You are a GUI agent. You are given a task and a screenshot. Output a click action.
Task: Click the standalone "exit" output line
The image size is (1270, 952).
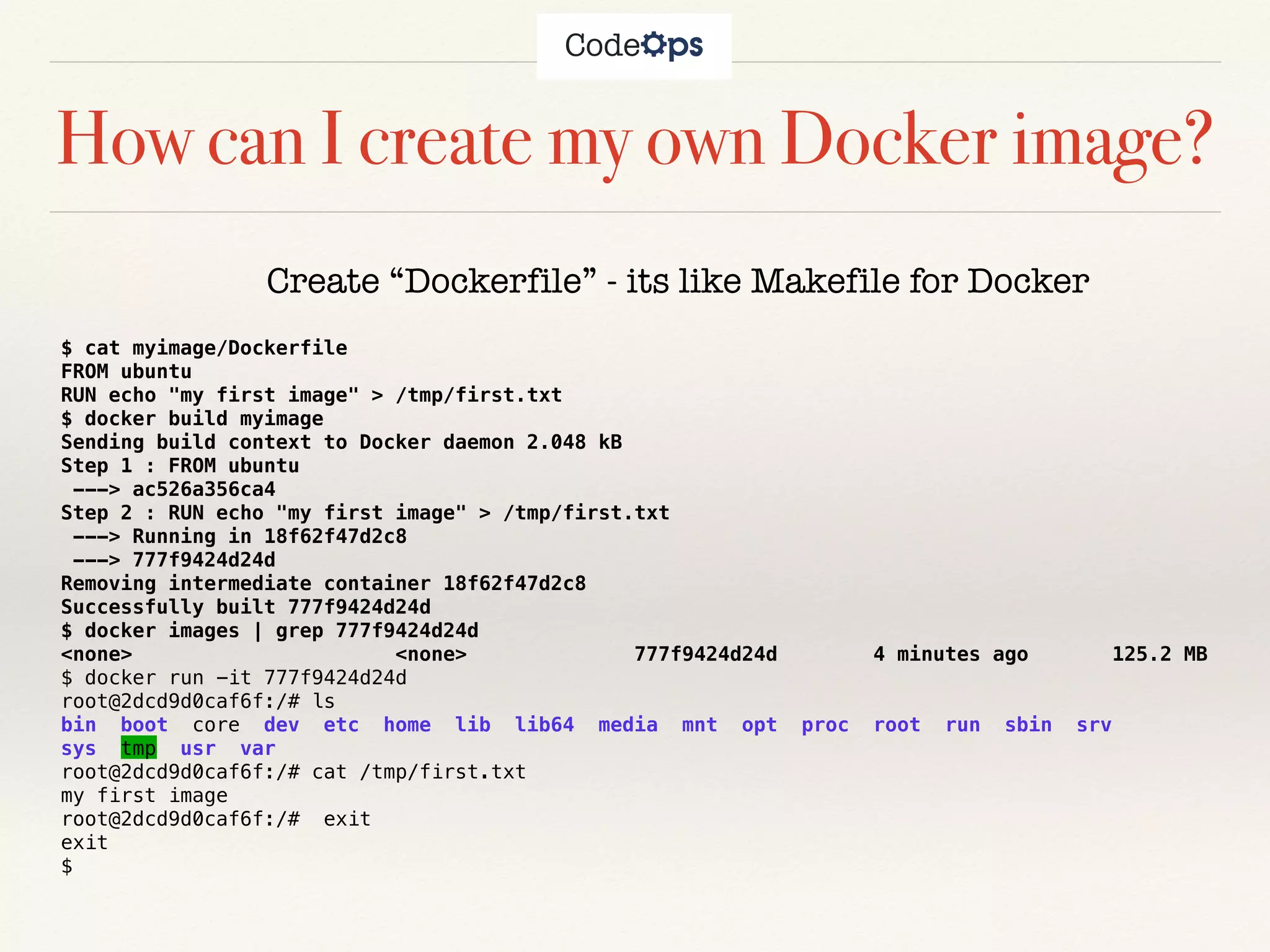click(x=84, y=843)
